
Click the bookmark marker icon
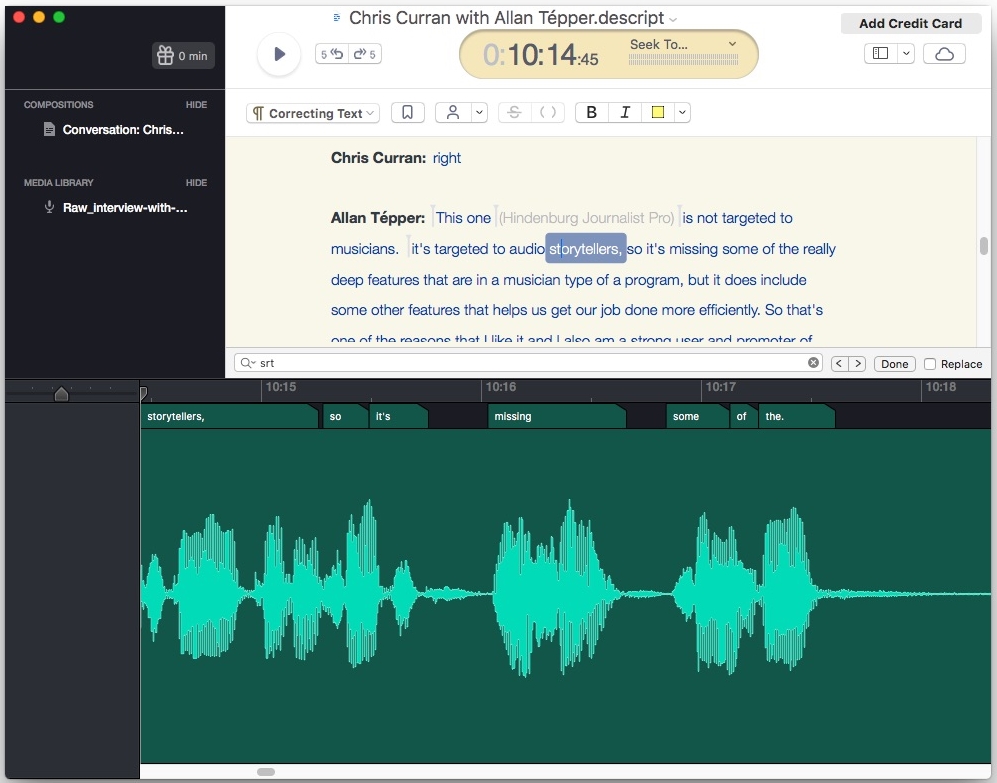point(407,113)
